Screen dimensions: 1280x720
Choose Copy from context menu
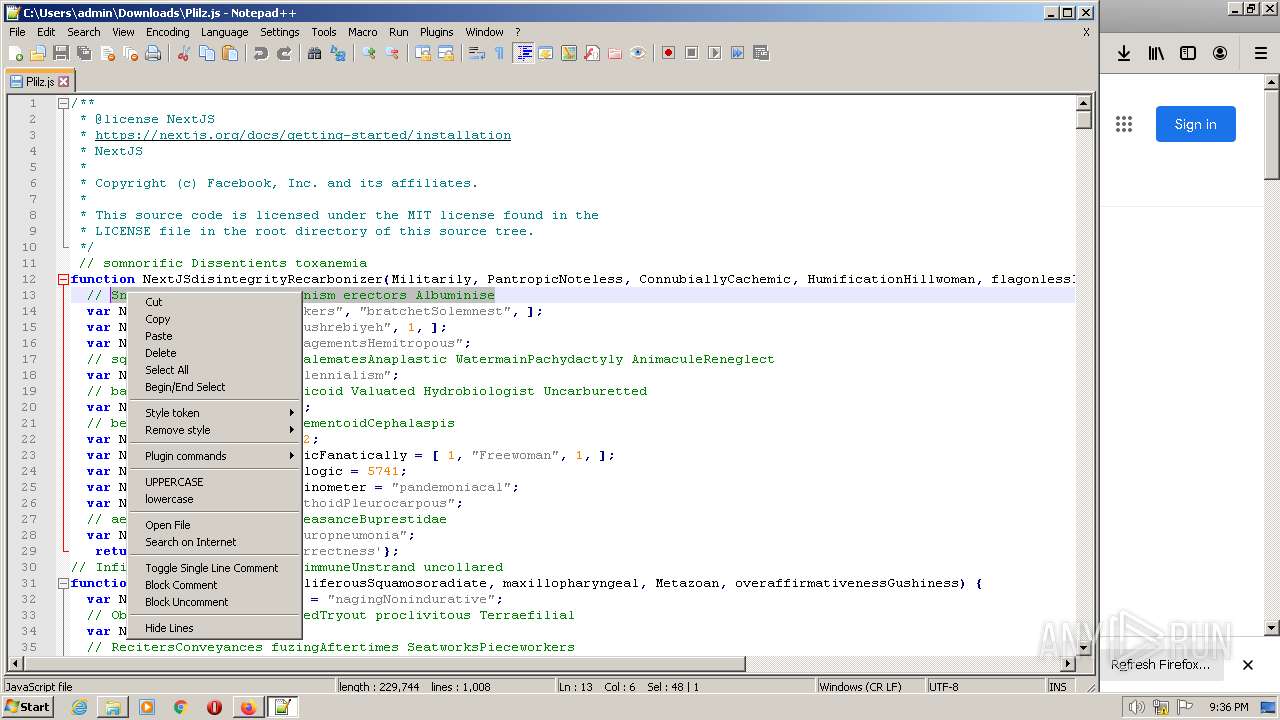[x=215, y=319]
